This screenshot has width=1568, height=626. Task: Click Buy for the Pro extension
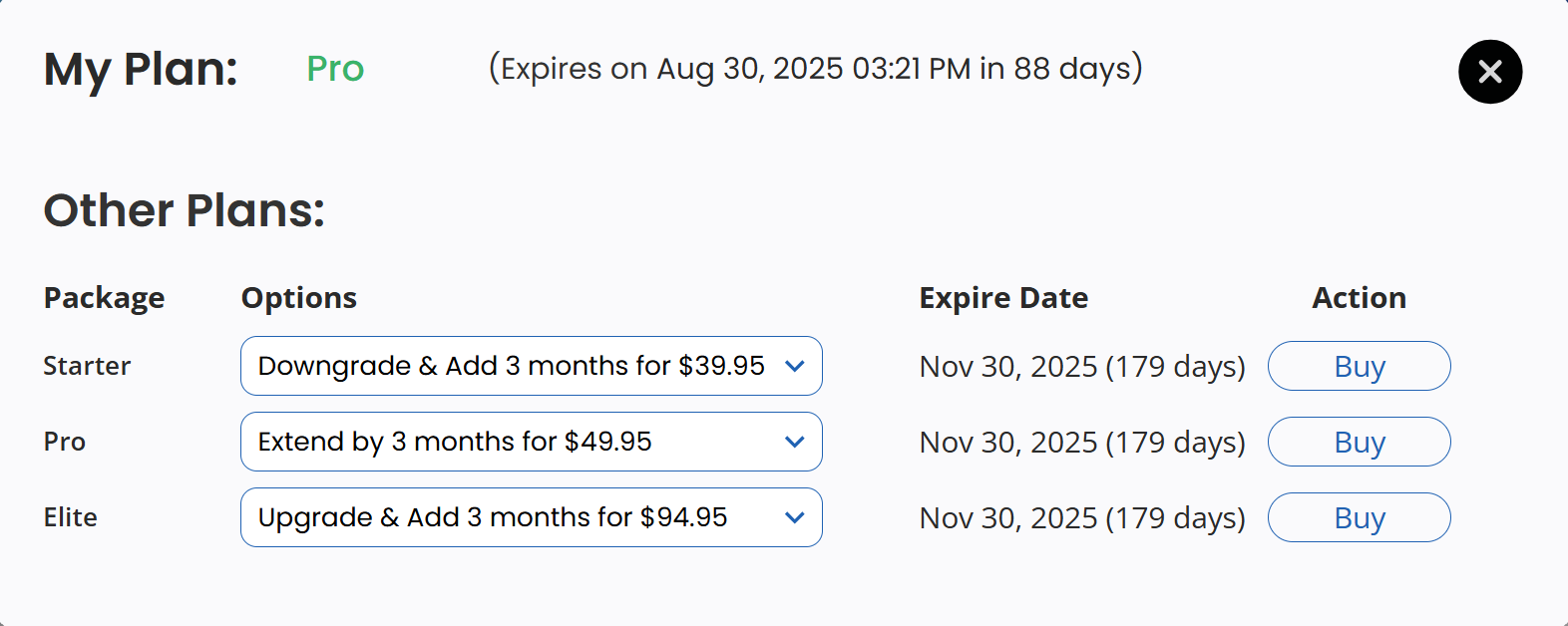tap(1359, 442)
